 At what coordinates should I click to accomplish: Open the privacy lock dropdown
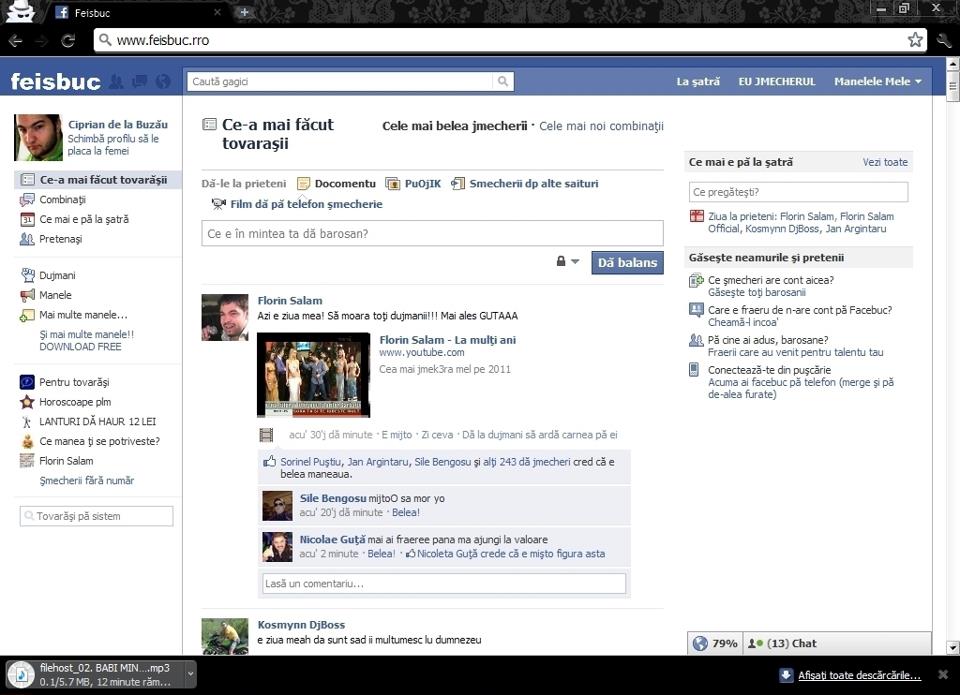(x=568, y=261)
